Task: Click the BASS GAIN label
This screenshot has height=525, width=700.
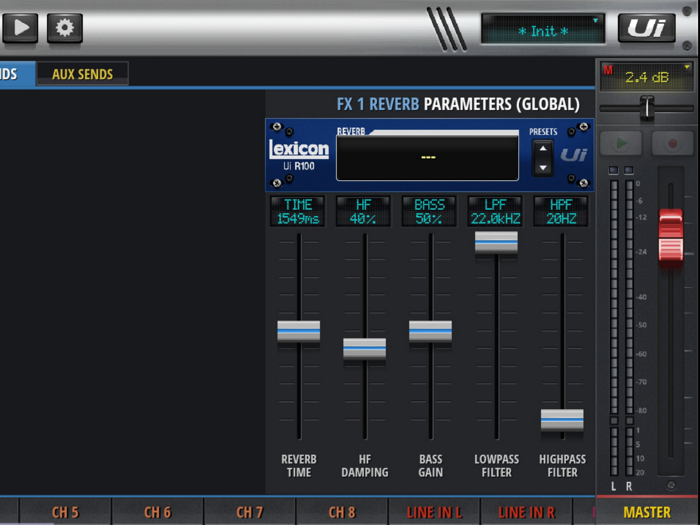Action: pyautogui.click(x=430, y=466)
